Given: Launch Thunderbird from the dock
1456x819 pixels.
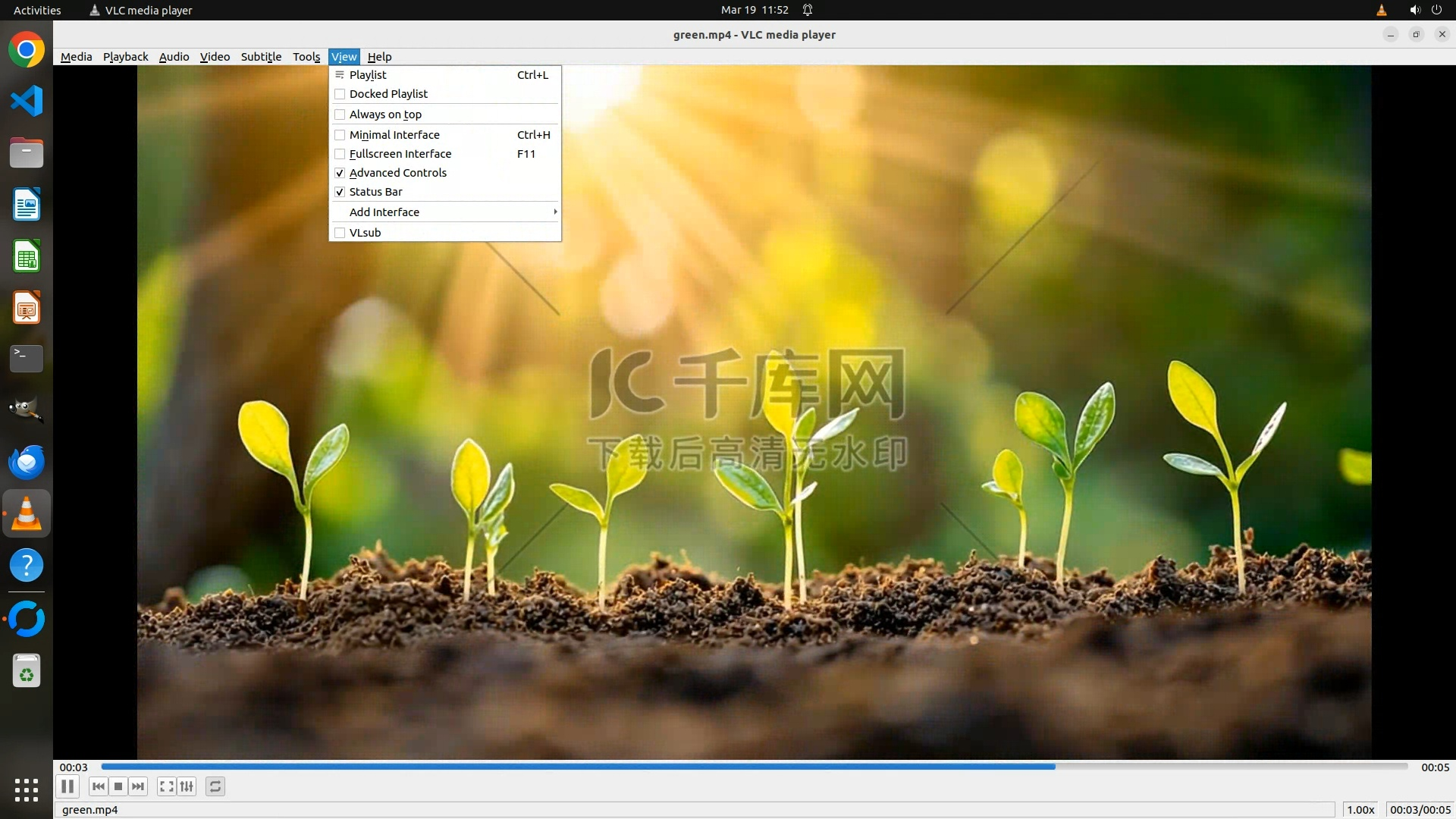Looking at the screenshot, I should [x=27, y=462].
